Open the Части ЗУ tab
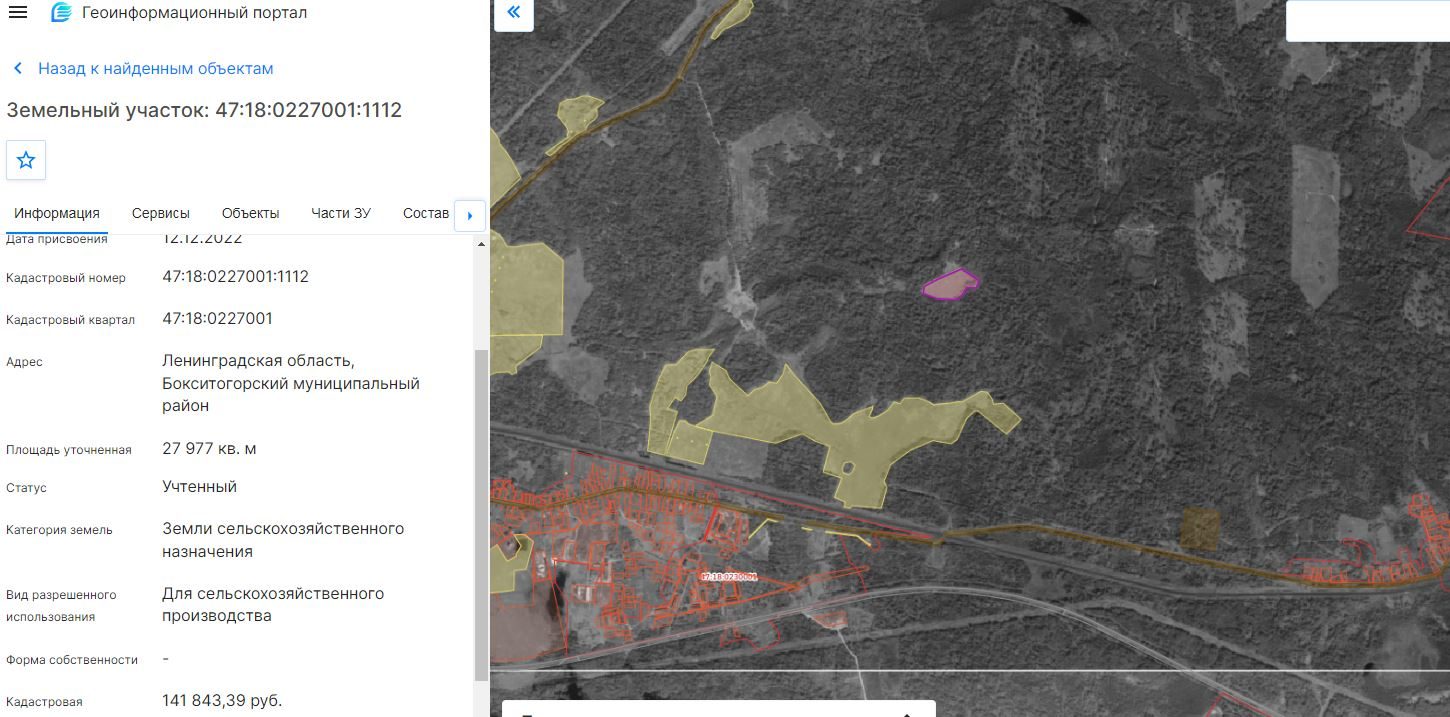Screen dimensions: 1450x717 pyautogui.click(x=341, y=213)
